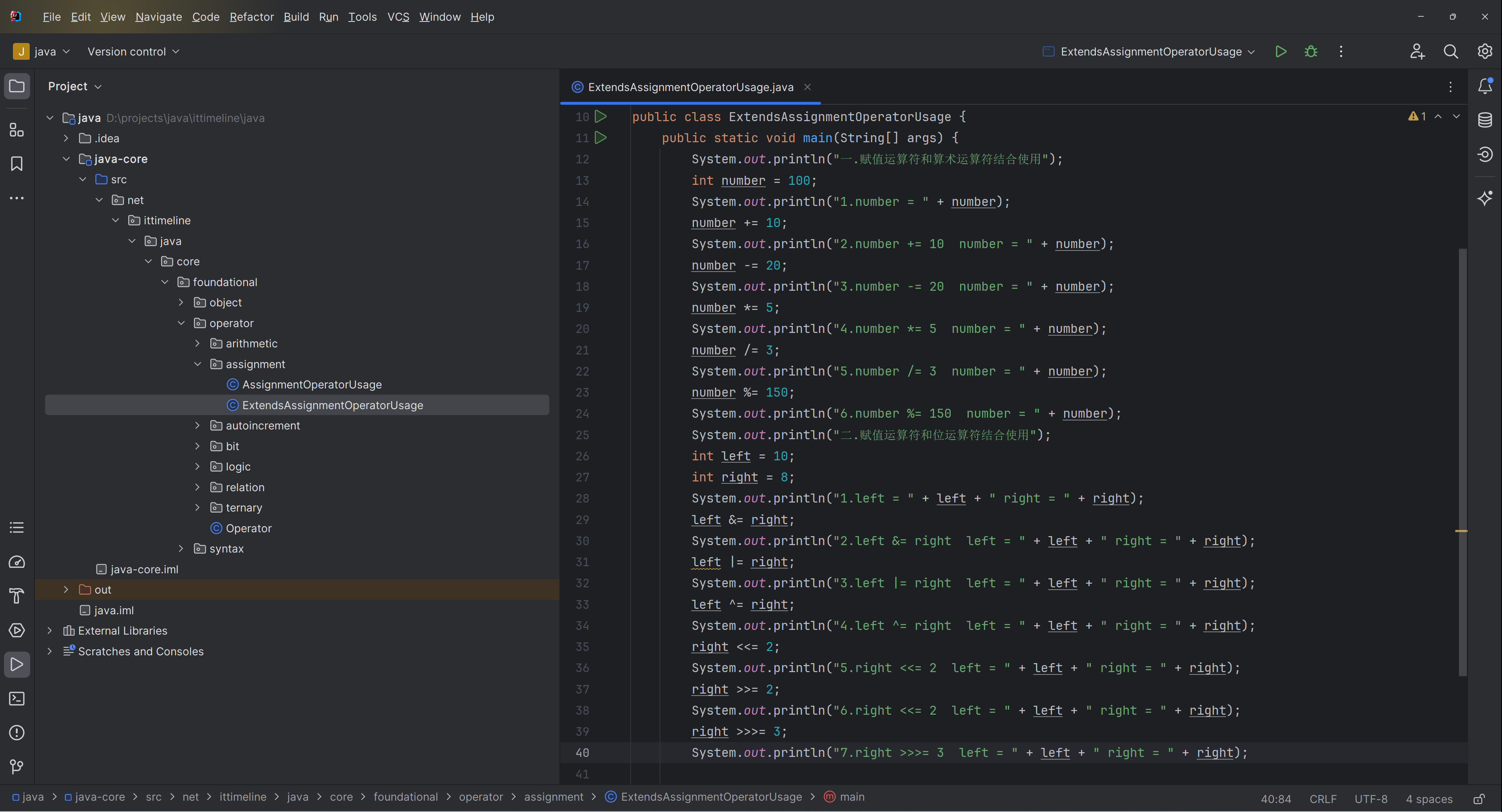
Task: Open the Build hammer tool window
Action: (x=17, y=596)
